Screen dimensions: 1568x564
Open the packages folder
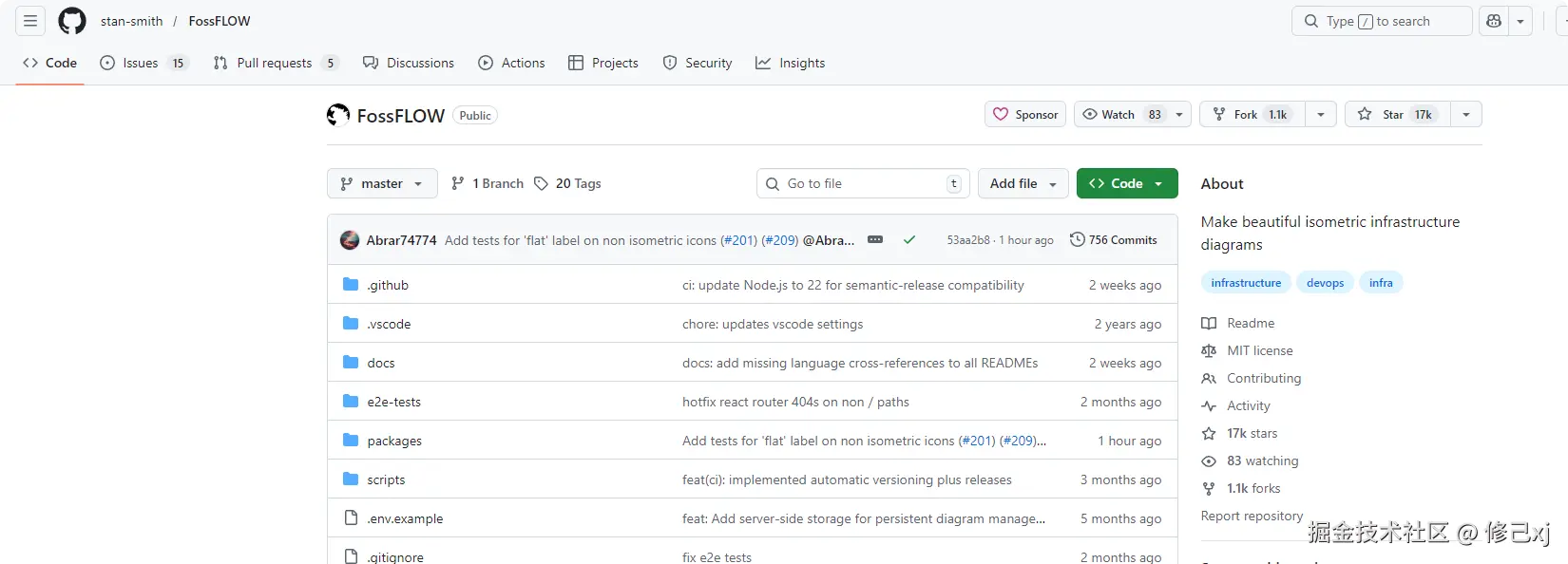[394, 441]
